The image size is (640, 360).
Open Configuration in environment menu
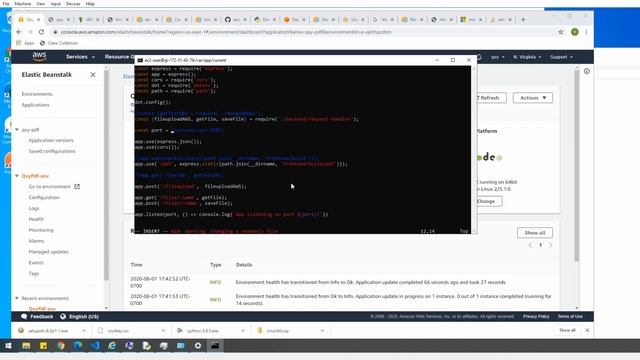(x=44, y=198)
